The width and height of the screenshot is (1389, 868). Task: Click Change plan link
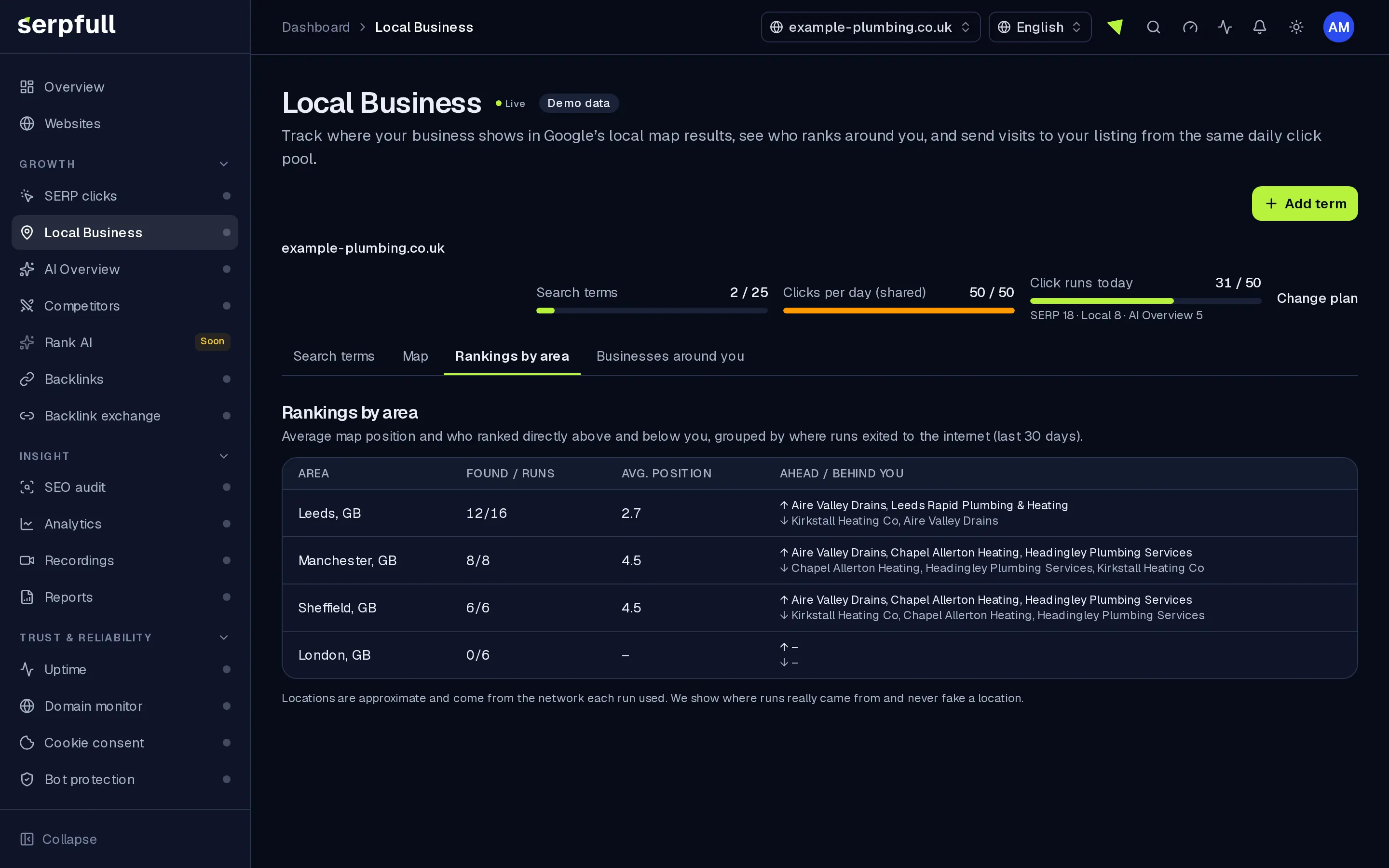[1317, 298]
